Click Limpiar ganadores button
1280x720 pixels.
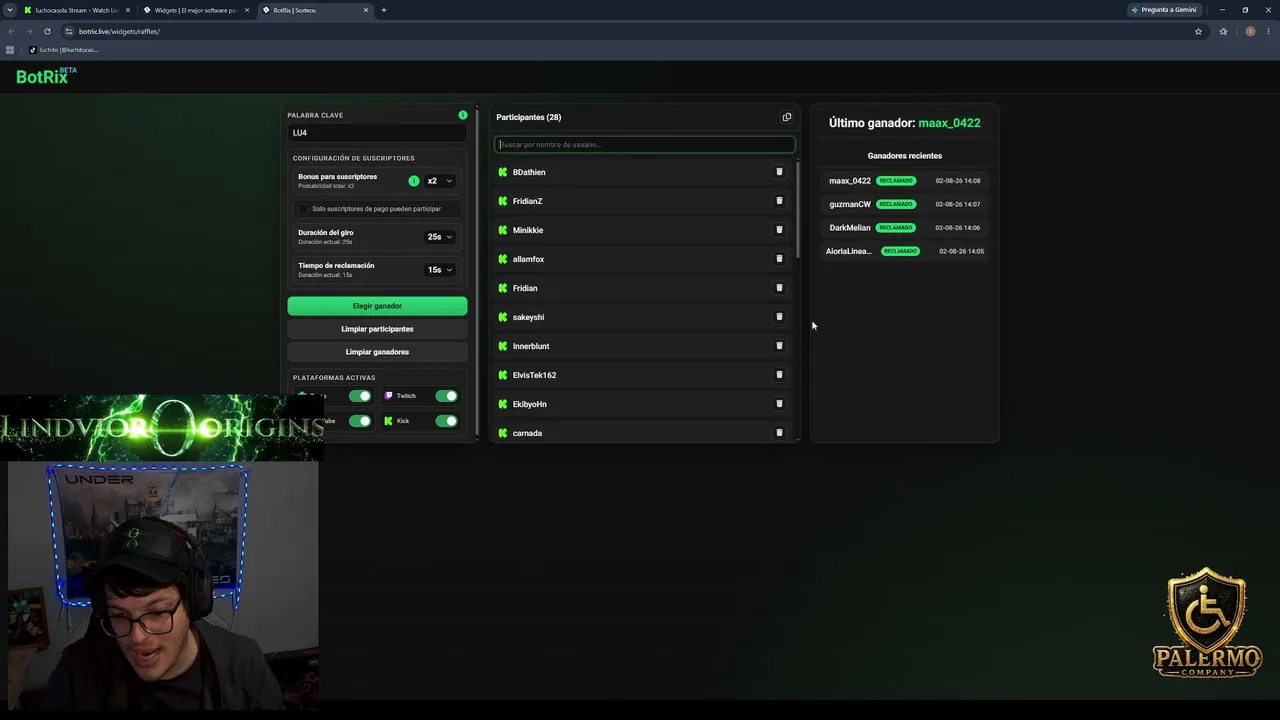click(377, 352)
